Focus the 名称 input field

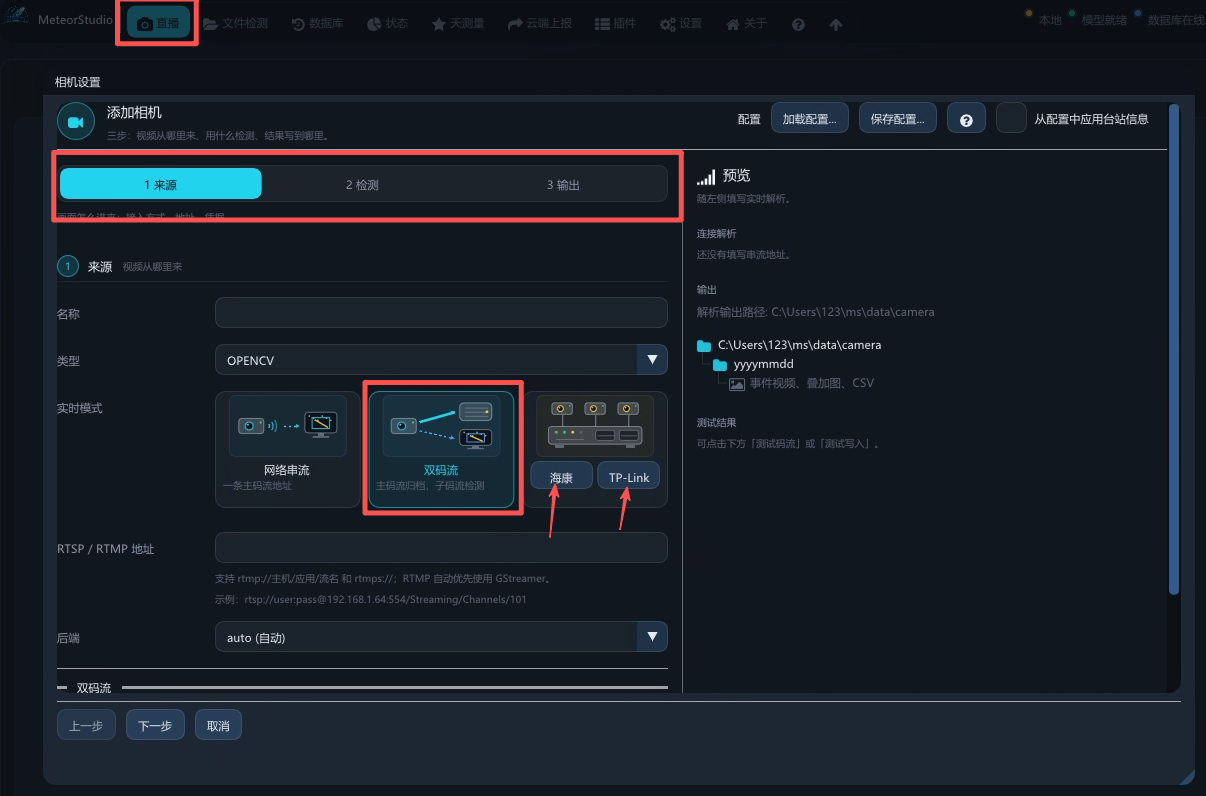click(x=441, y=312)
